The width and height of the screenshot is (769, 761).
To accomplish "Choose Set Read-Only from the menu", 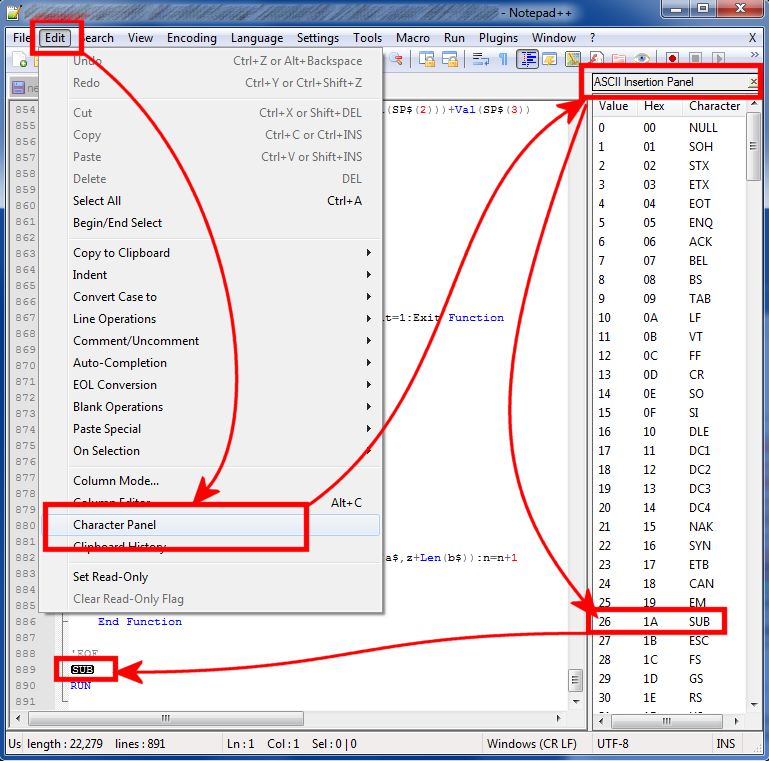I will coord(110,577).
